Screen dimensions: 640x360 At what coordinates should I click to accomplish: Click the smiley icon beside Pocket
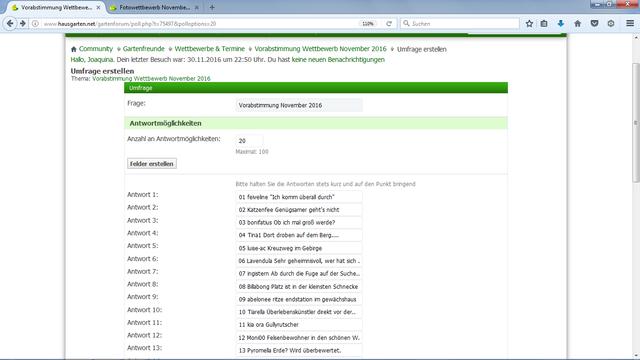click(x=611, y=24)
